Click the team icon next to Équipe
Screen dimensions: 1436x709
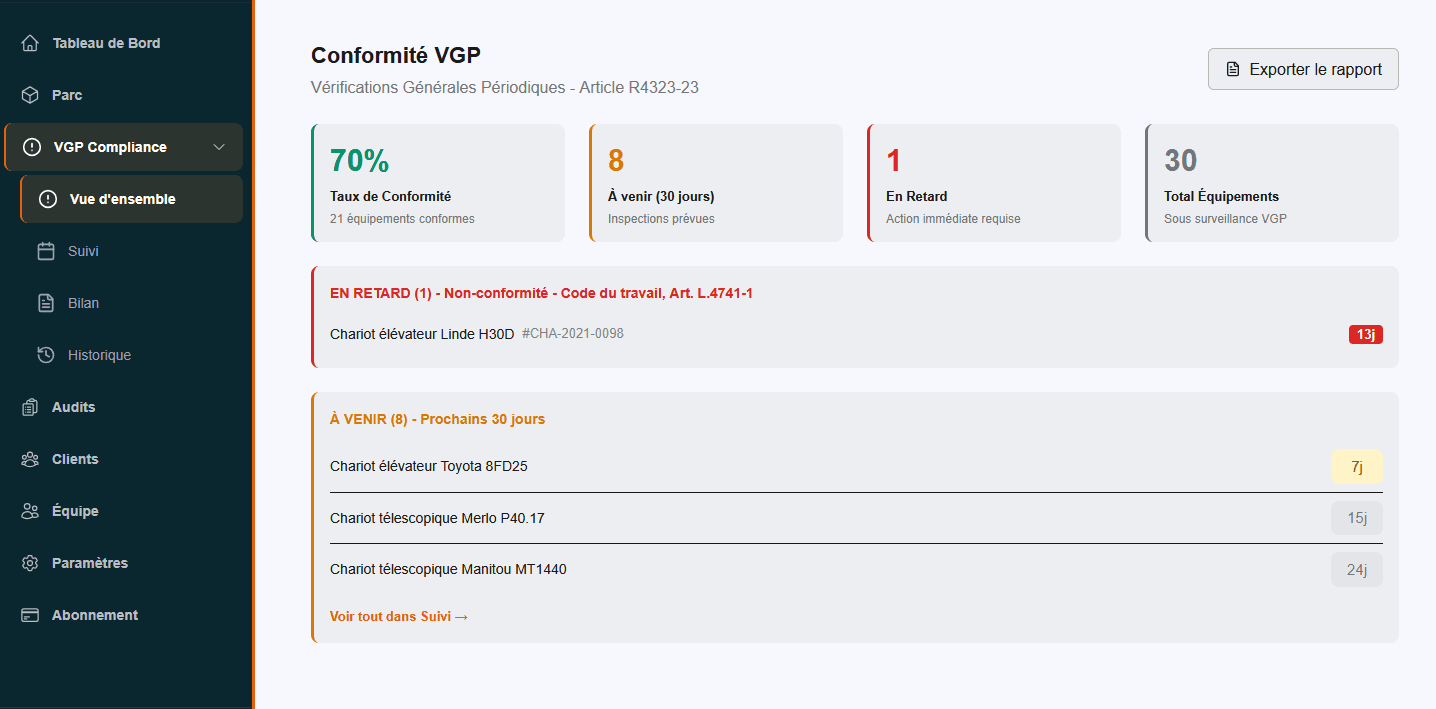click(x=30, y=511)
